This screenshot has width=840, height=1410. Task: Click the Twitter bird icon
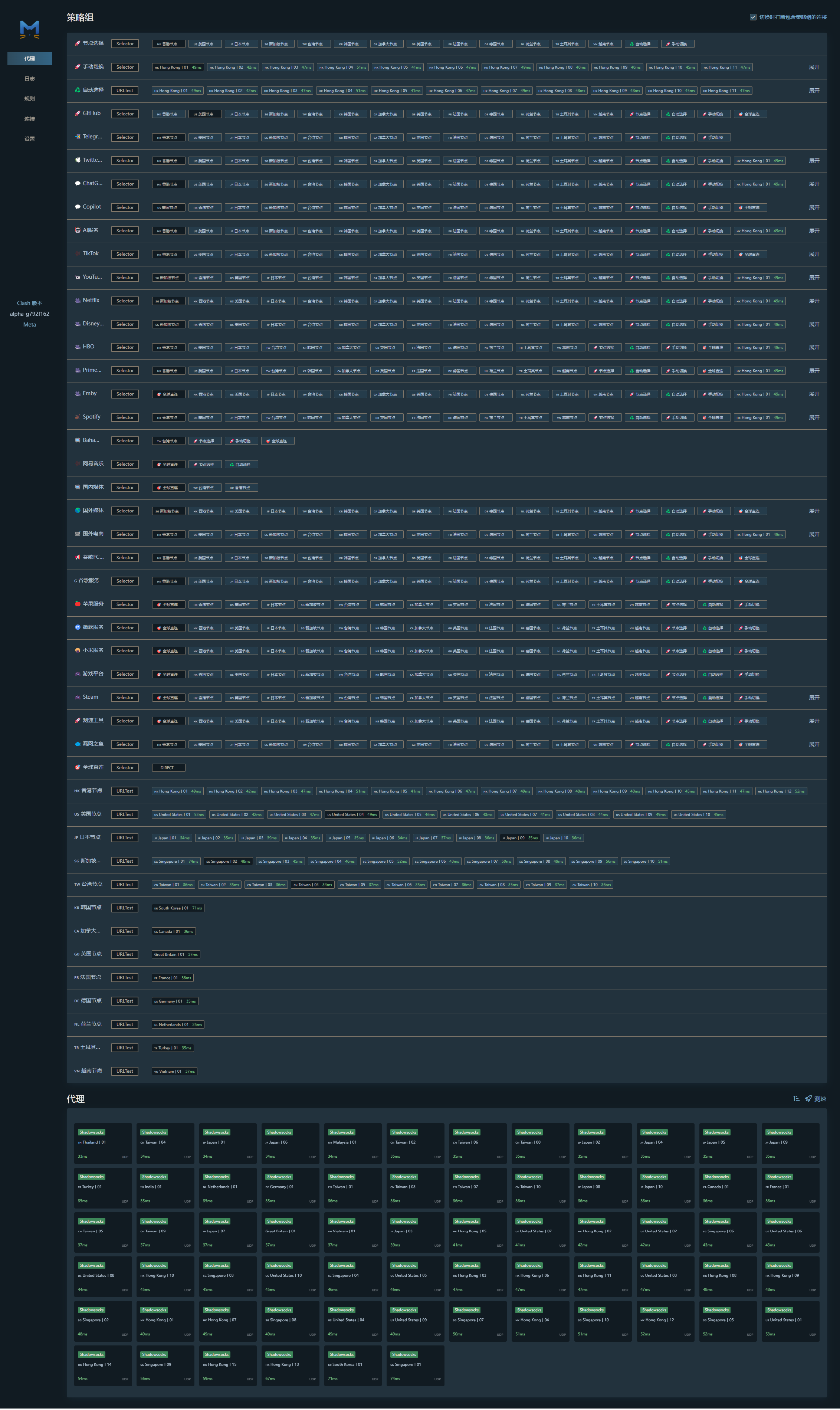78,160
